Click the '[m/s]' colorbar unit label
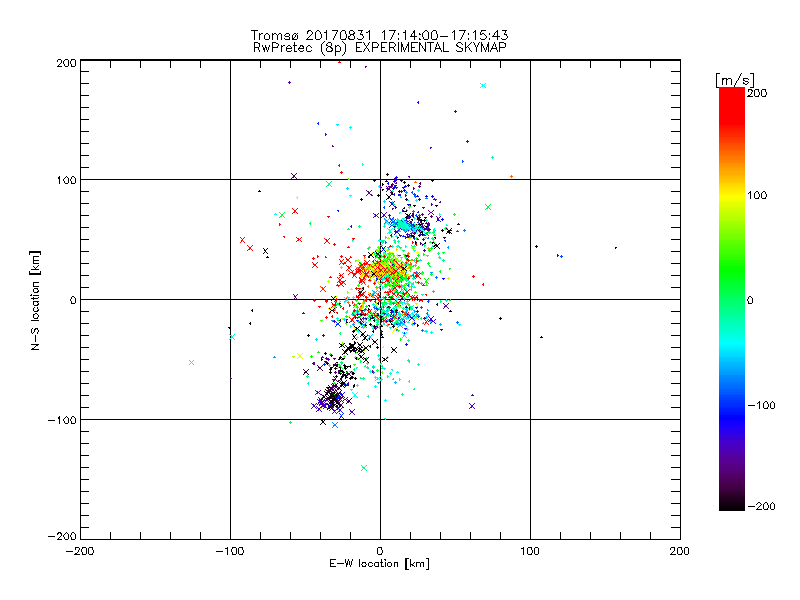800x600 pixels. (x=735, y=80)
